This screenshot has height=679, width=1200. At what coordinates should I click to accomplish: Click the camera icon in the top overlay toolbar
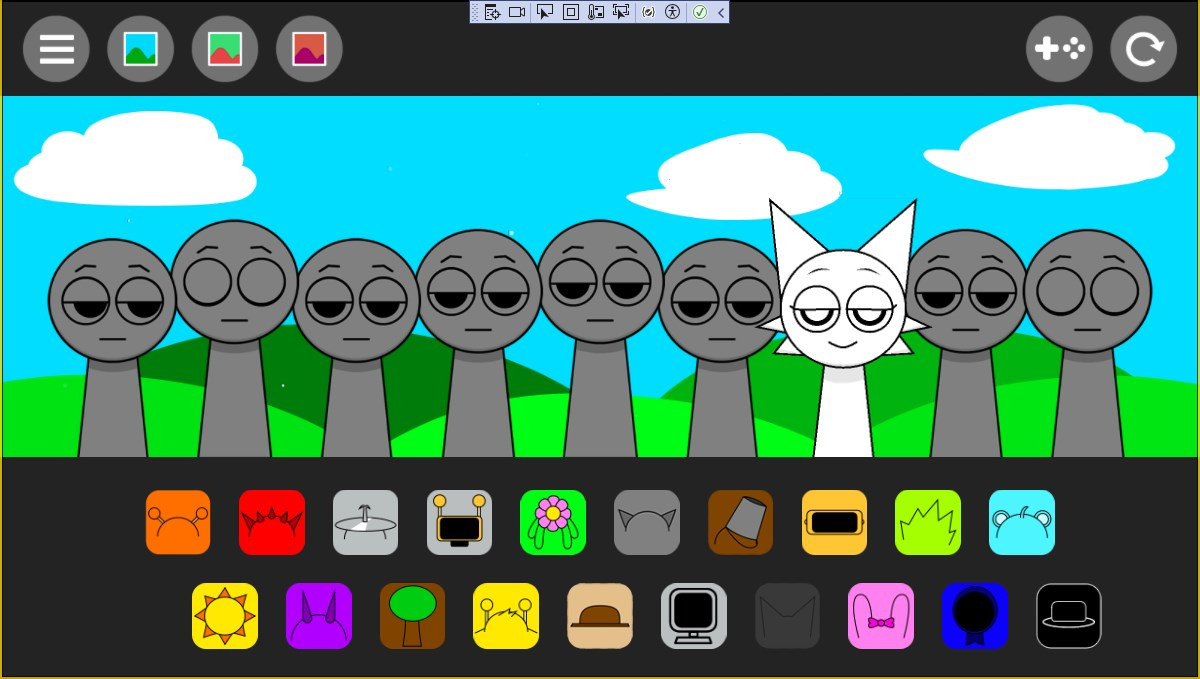click(517, 12)
